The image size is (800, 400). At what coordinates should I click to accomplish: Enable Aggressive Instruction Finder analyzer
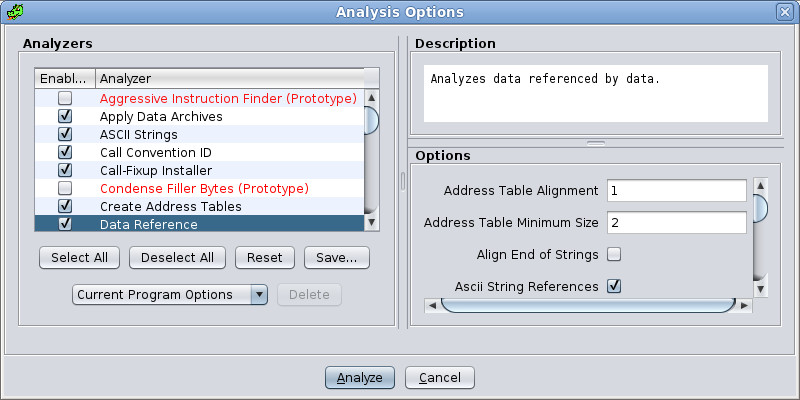pos(65,99)
